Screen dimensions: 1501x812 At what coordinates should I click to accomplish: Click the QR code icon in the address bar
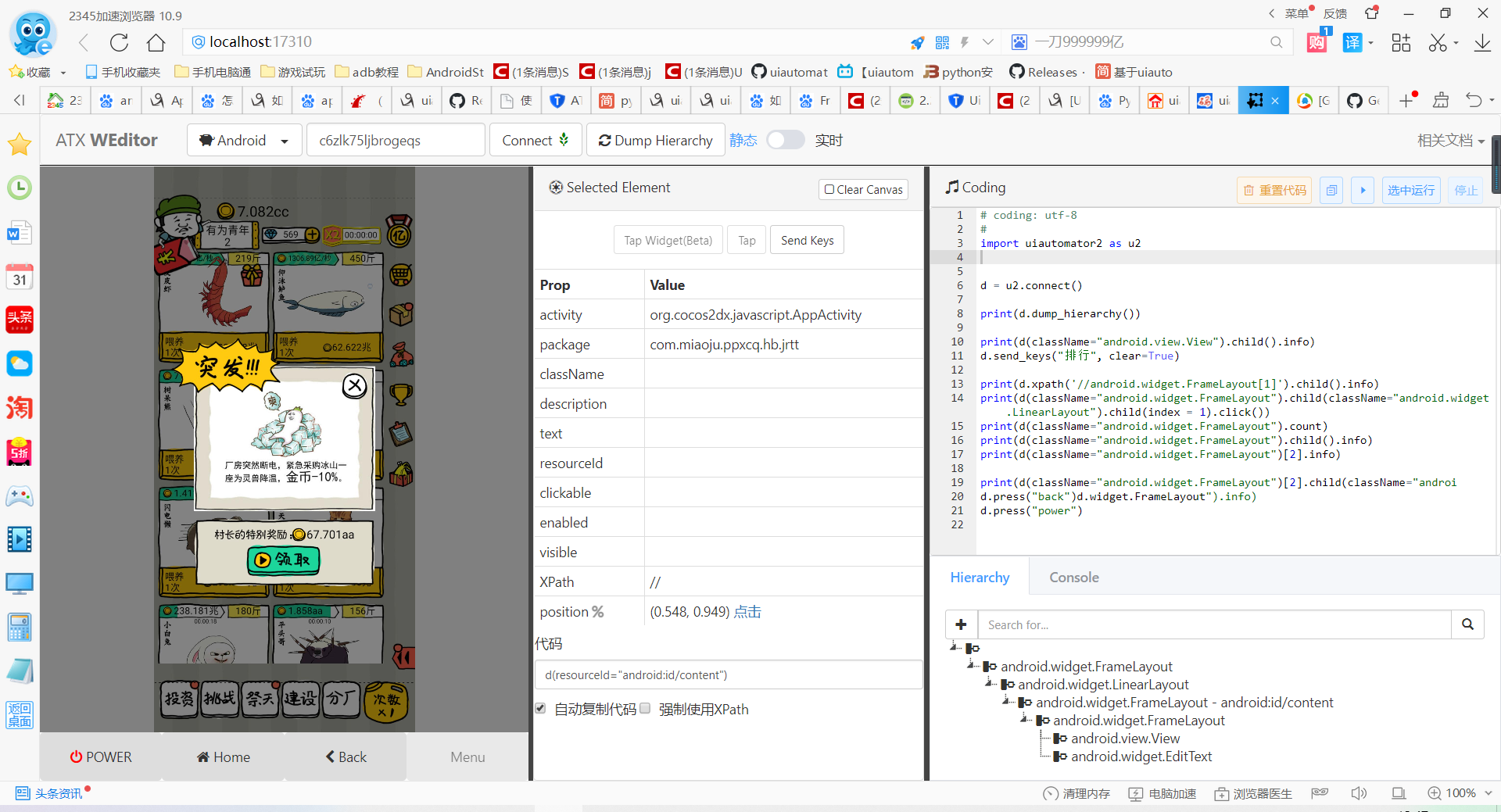click(942, 42)
